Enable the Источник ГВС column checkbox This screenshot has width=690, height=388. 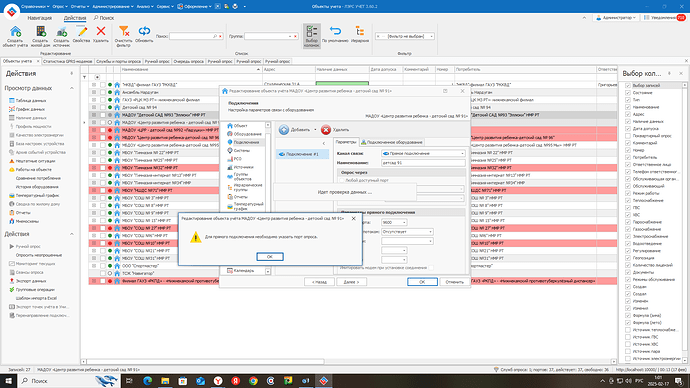[x=628, y=337]
